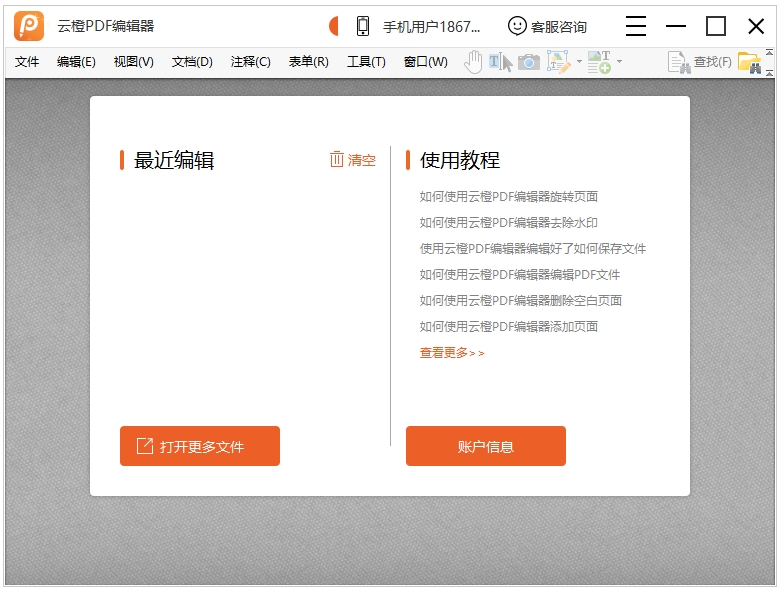This screenshot has height=589, width=780.
Task: Open the 表单(R) menu
Action: [308, 62]
